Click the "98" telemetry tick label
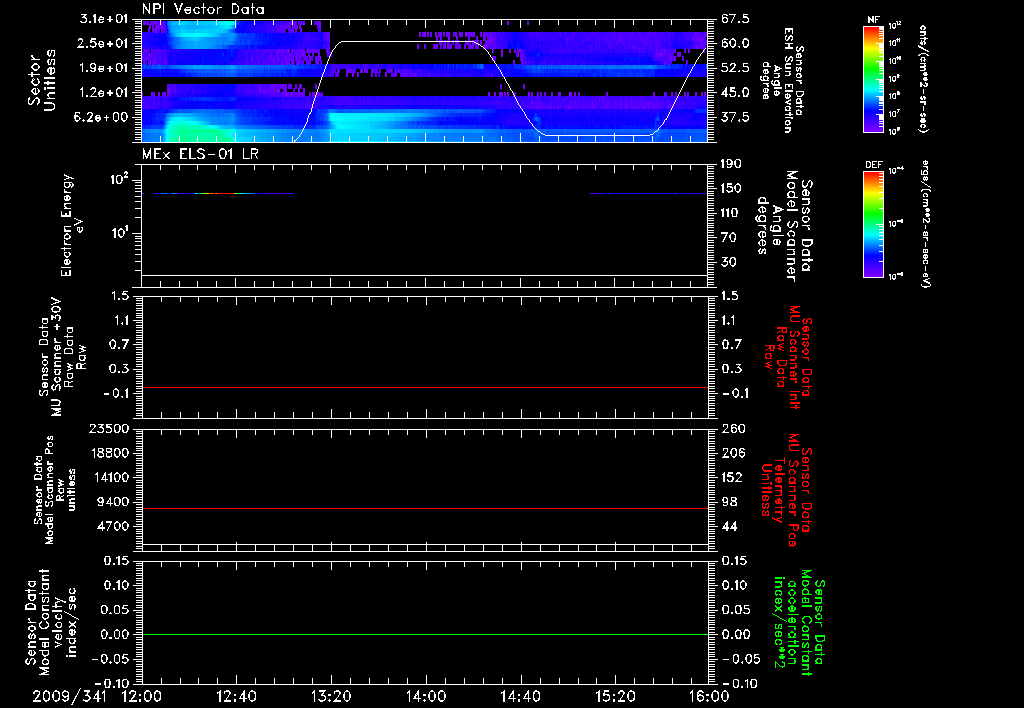The width and height of the screenshot is (1024, 708). [729, 502]
